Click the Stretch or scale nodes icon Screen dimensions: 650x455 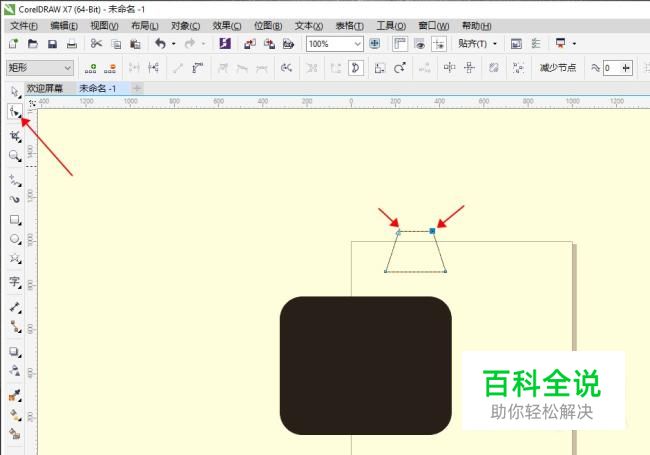(380, 68)
